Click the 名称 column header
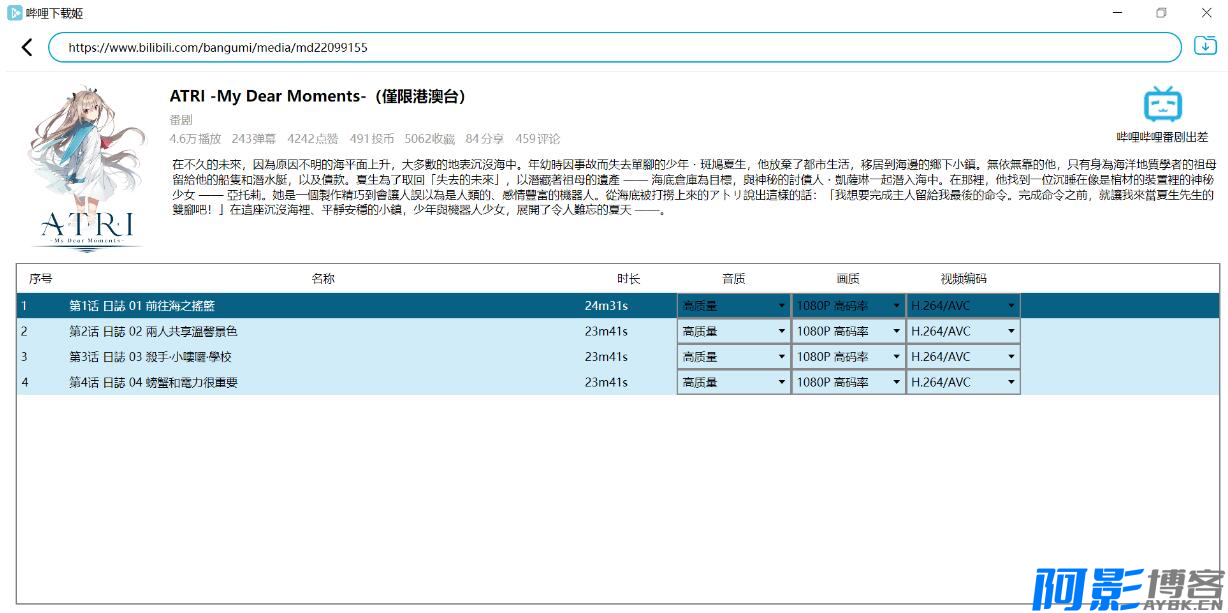 point(323,278)
